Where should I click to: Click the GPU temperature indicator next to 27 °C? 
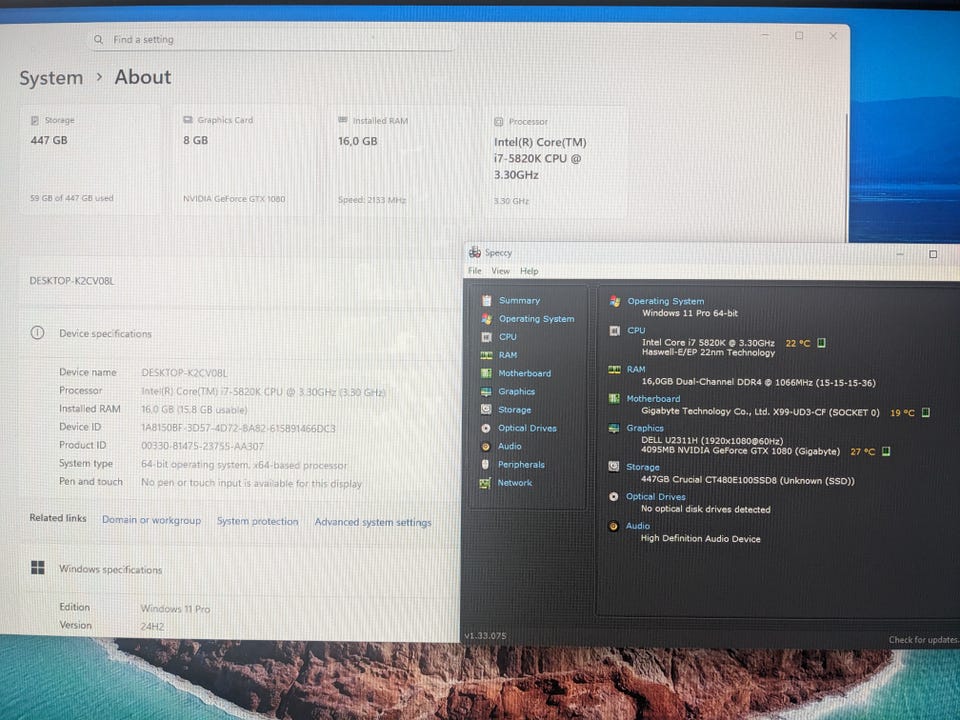(885, 451)
